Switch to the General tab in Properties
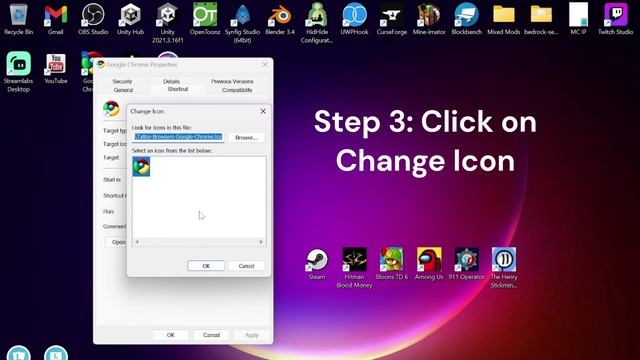 click(123, 90)
